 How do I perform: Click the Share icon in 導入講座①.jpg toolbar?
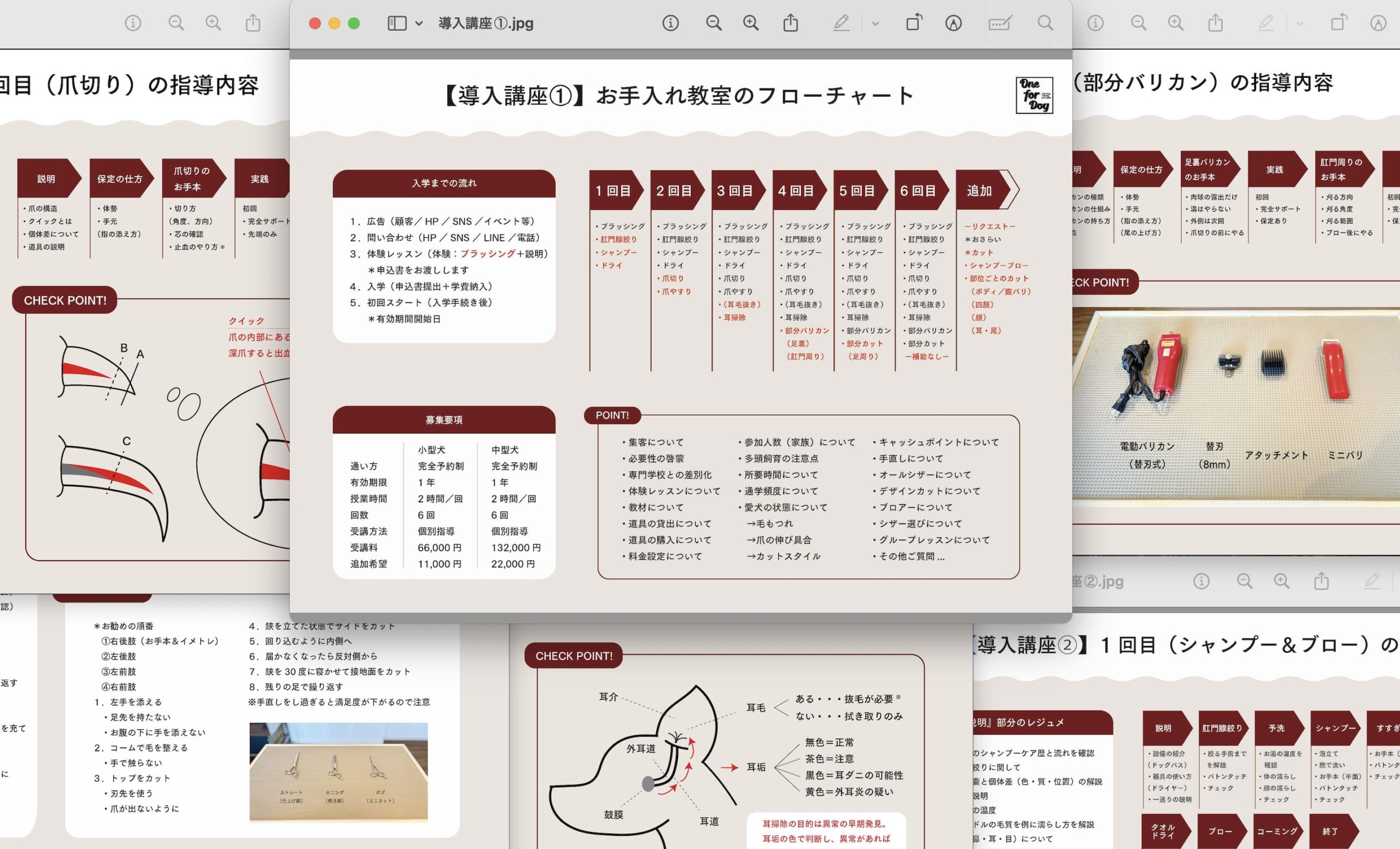[x=790, y=24]
